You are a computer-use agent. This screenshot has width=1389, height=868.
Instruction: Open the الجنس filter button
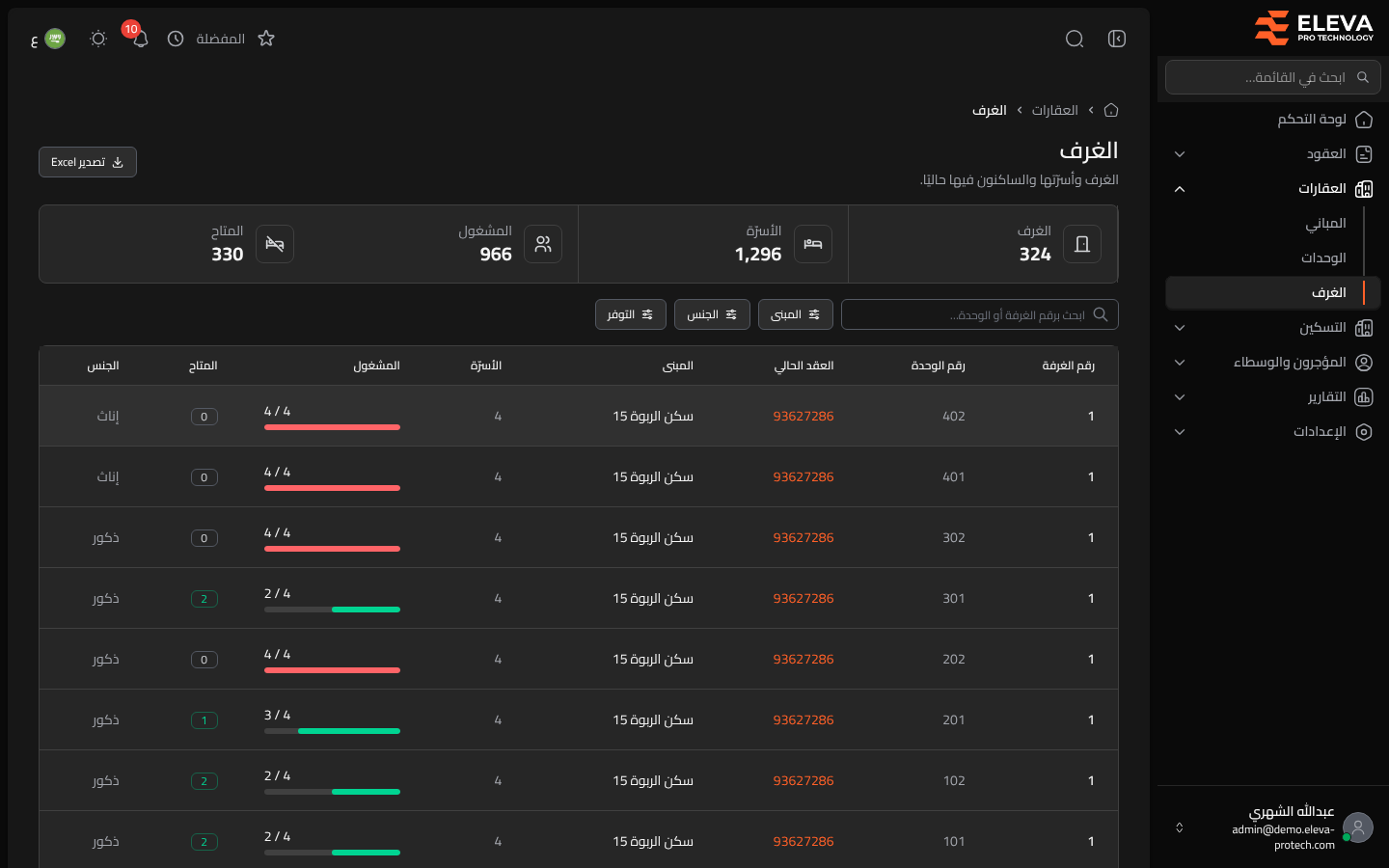[712, 314]
